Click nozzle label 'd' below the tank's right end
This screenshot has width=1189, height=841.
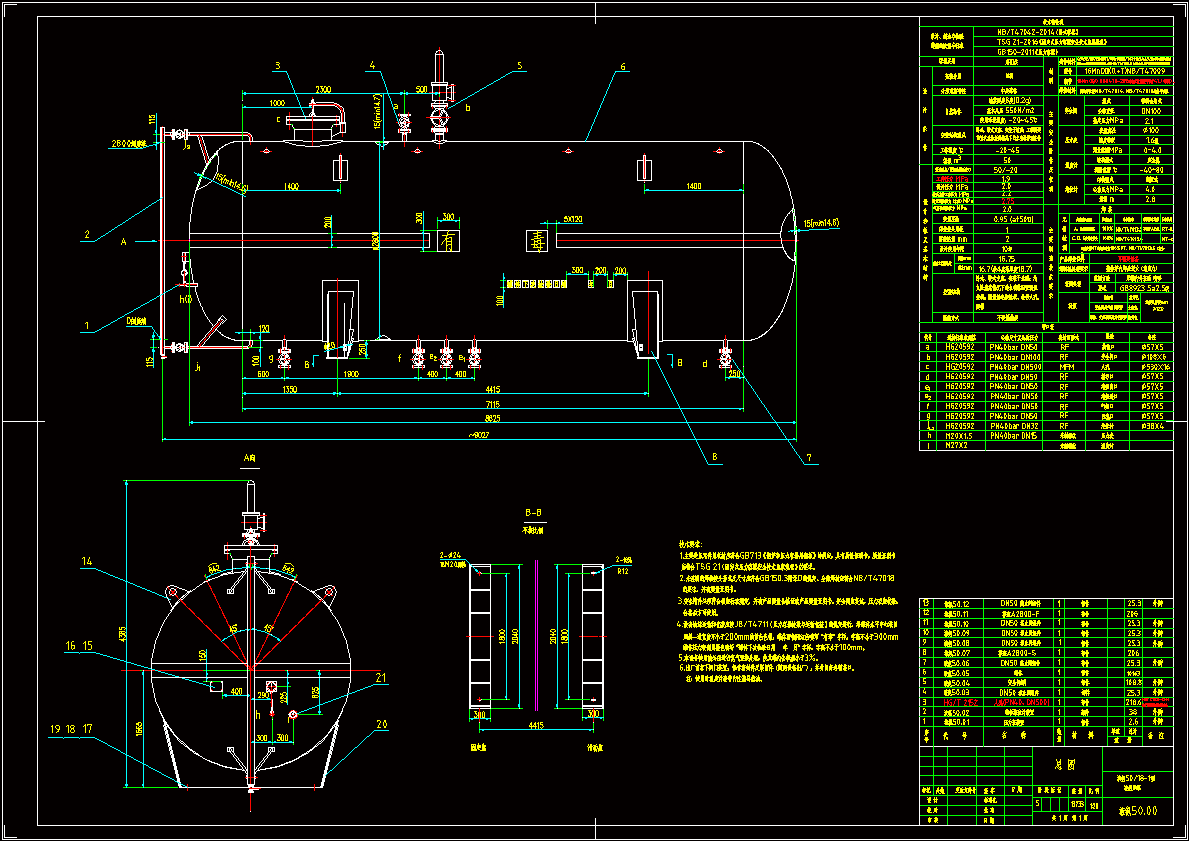704,363
